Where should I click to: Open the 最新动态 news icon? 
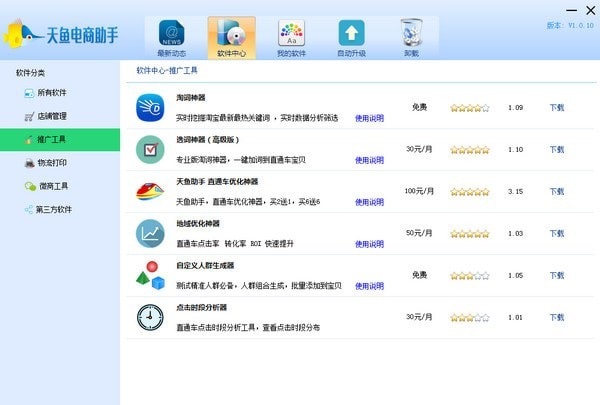[x=171, y=33]
